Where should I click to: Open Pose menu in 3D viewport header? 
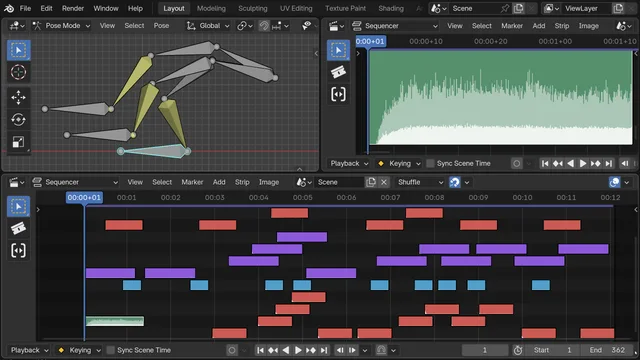[x=161, y=26]
